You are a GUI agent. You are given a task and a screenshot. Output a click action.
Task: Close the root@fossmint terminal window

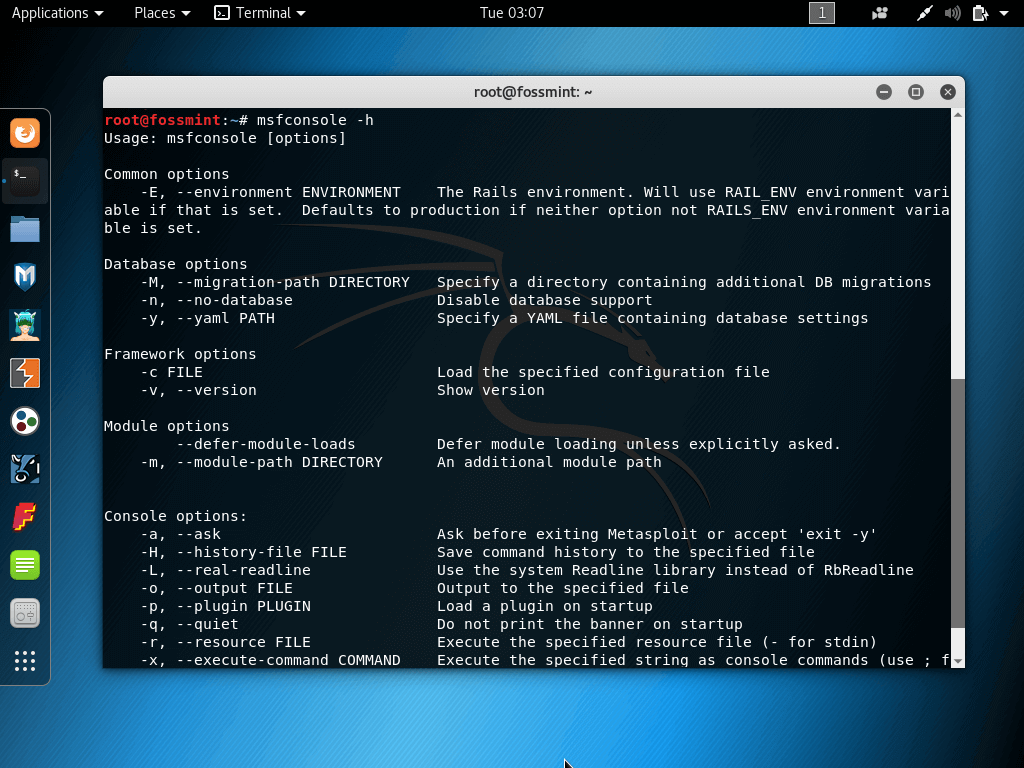(948, 92)
